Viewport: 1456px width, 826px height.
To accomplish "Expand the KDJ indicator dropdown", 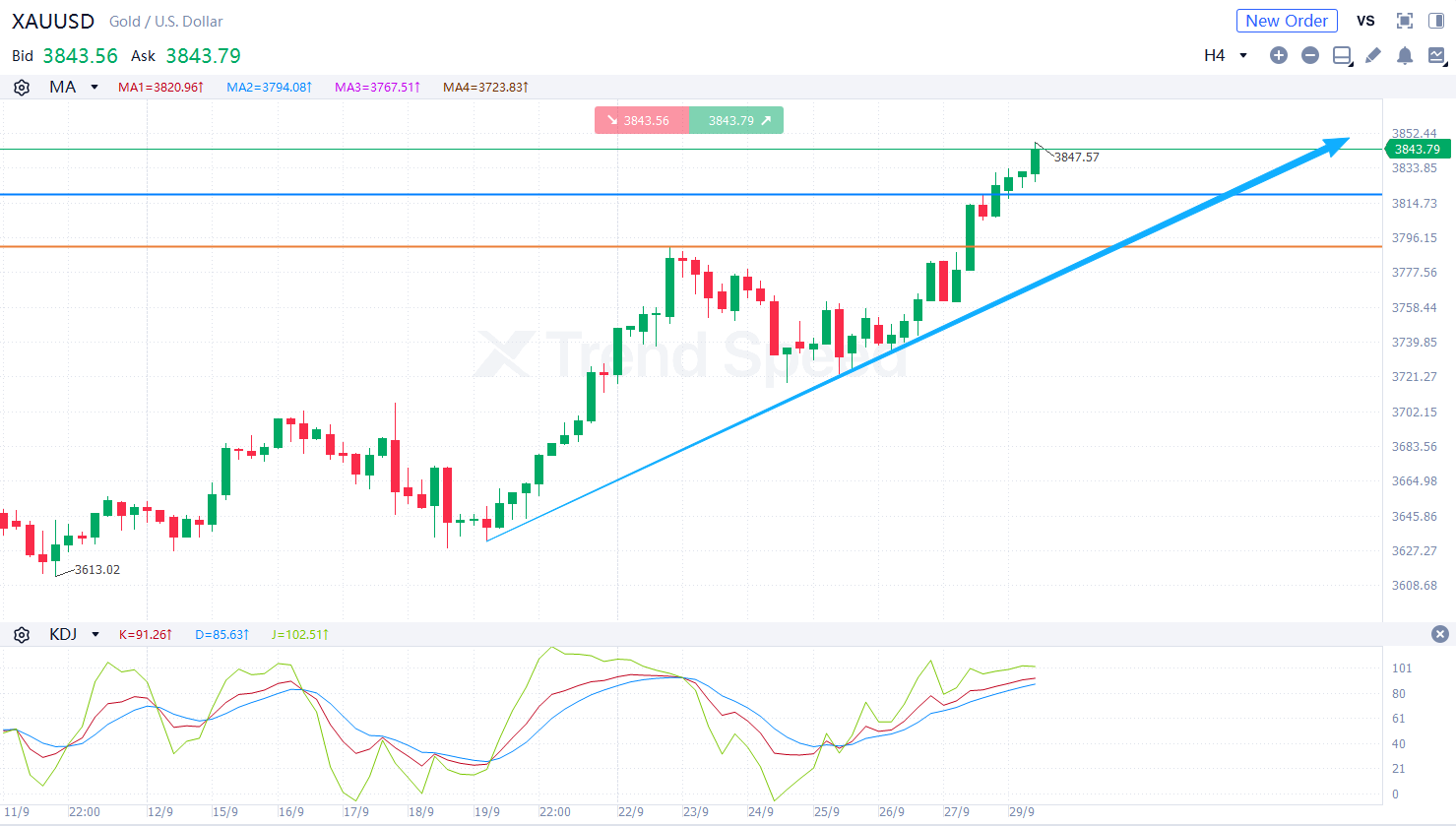I will [95, 635].
